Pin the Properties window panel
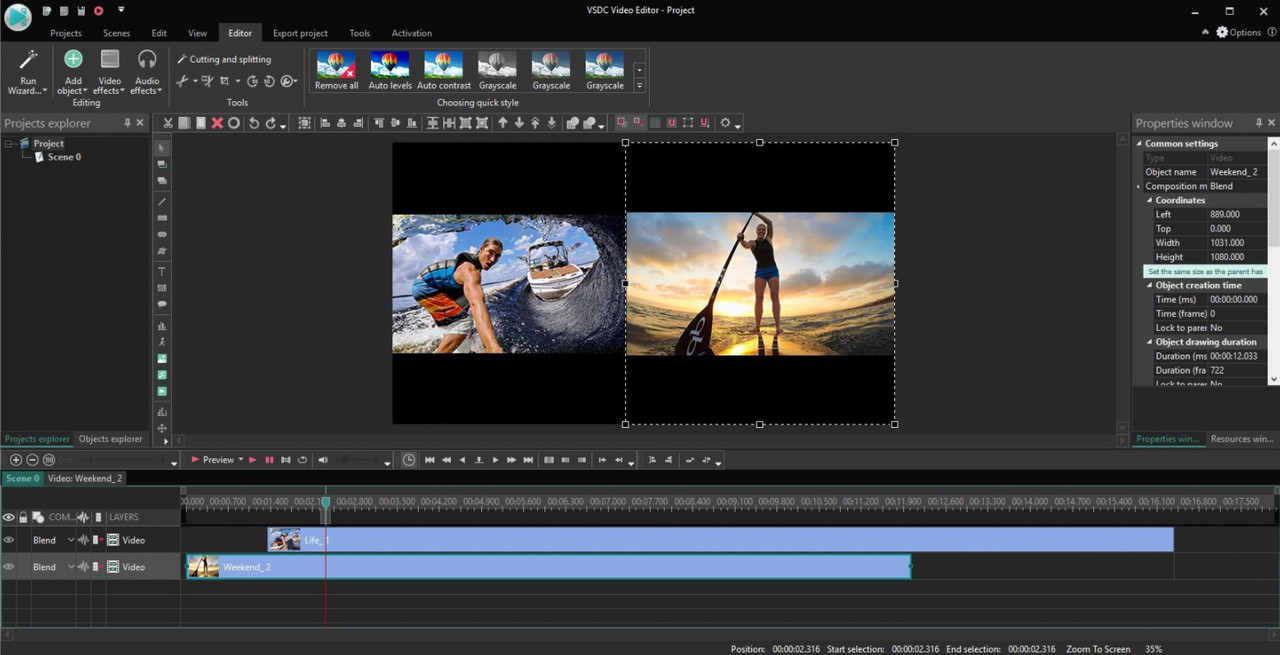Screen dimensions: 1280x655 (1258, 123)
